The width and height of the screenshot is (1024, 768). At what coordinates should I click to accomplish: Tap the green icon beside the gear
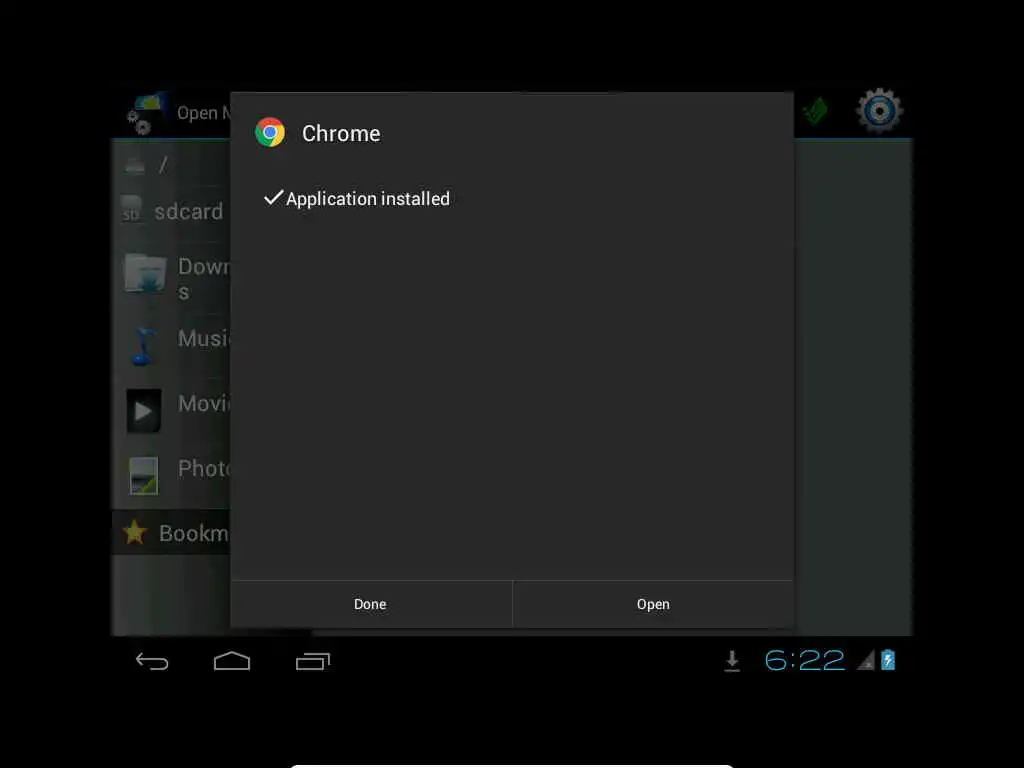pyautogui.click(x=815, y=111)
